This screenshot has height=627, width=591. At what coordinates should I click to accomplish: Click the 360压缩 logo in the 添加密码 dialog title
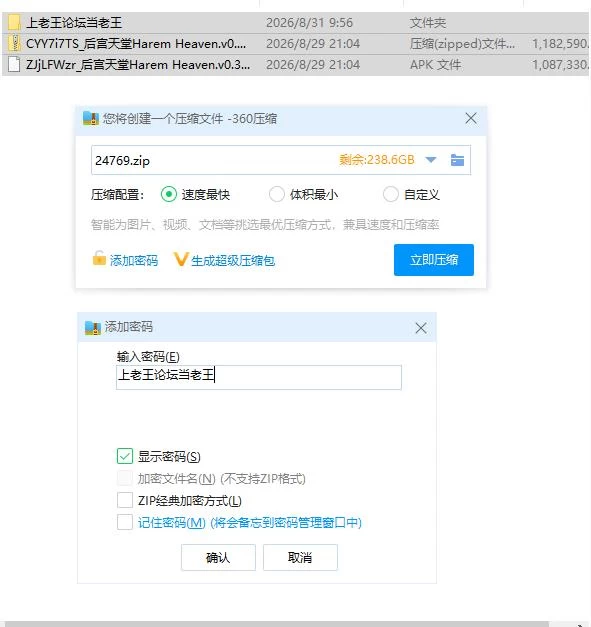pyautogui.click(x=93, y=328)
